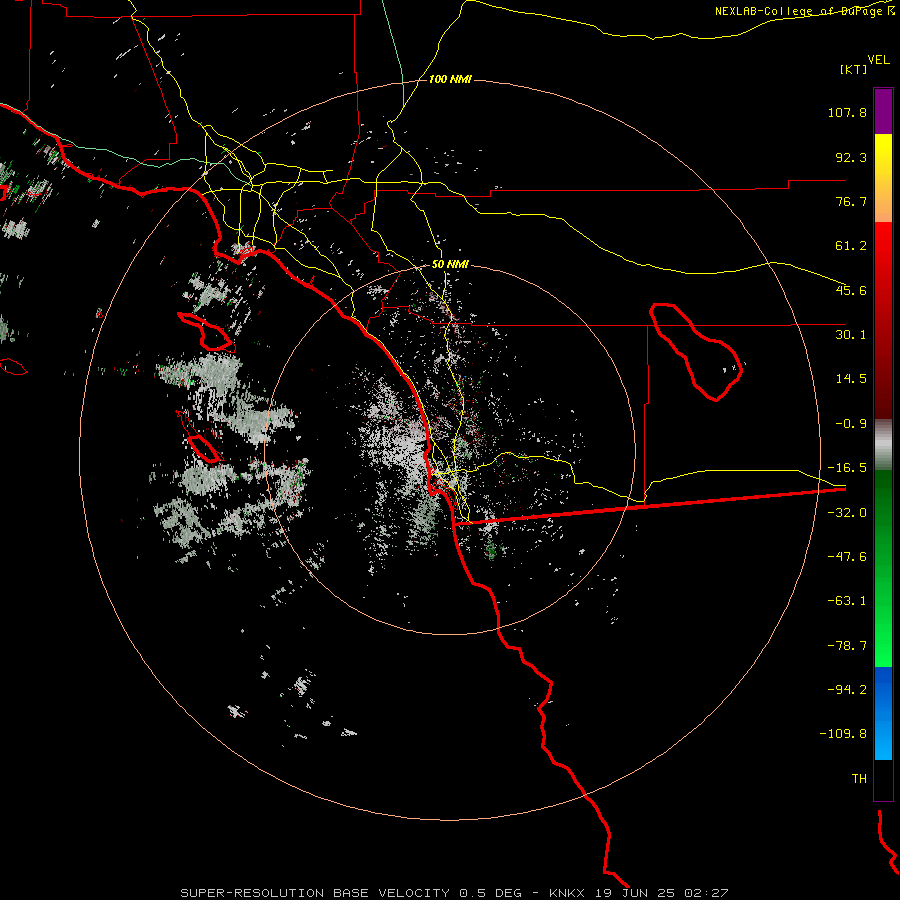Click the -16.5 scale value
900x900 pixels.
[847, 468]
